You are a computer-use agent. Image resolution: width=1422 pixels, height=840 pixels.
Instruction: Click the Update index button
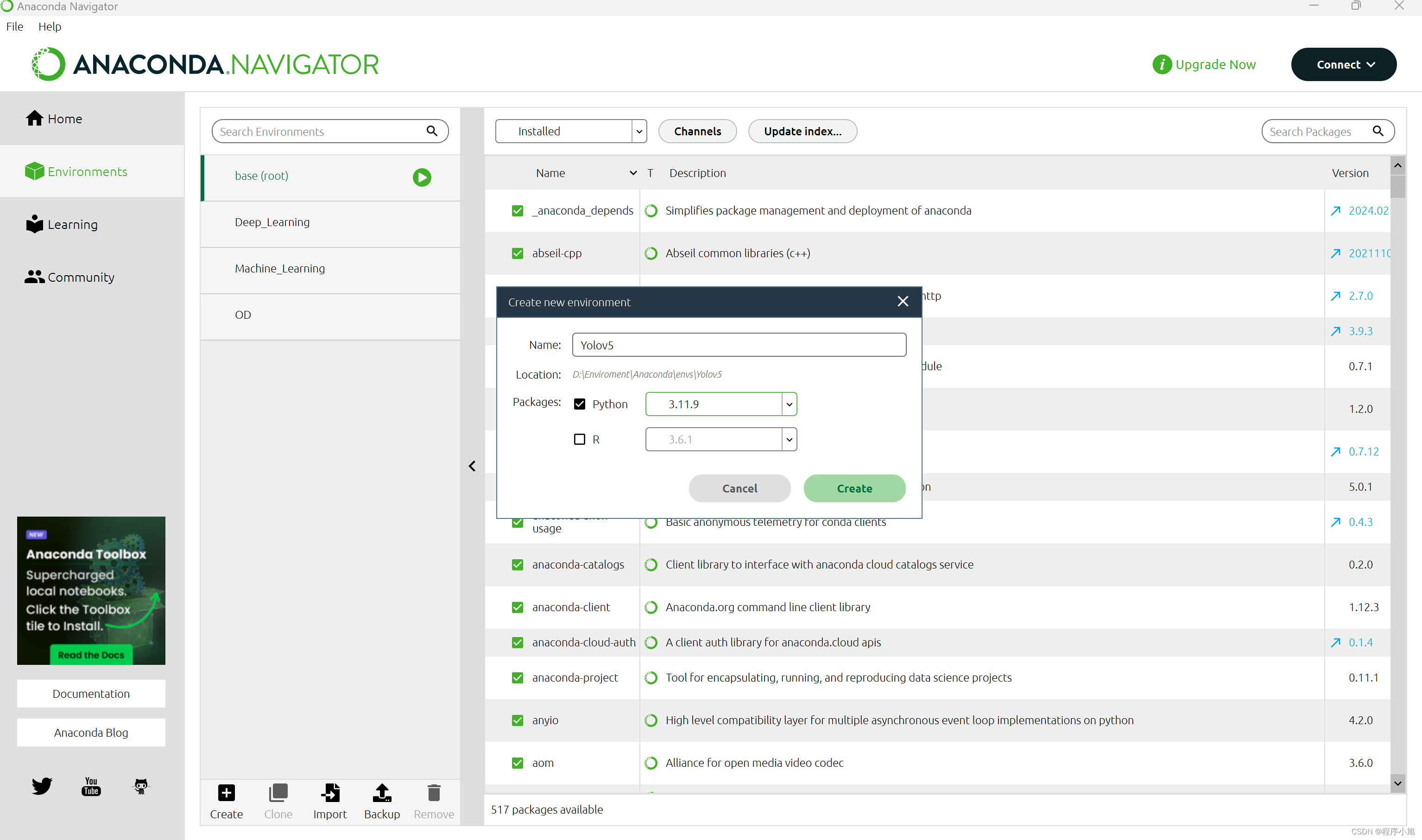click(802, 131)
